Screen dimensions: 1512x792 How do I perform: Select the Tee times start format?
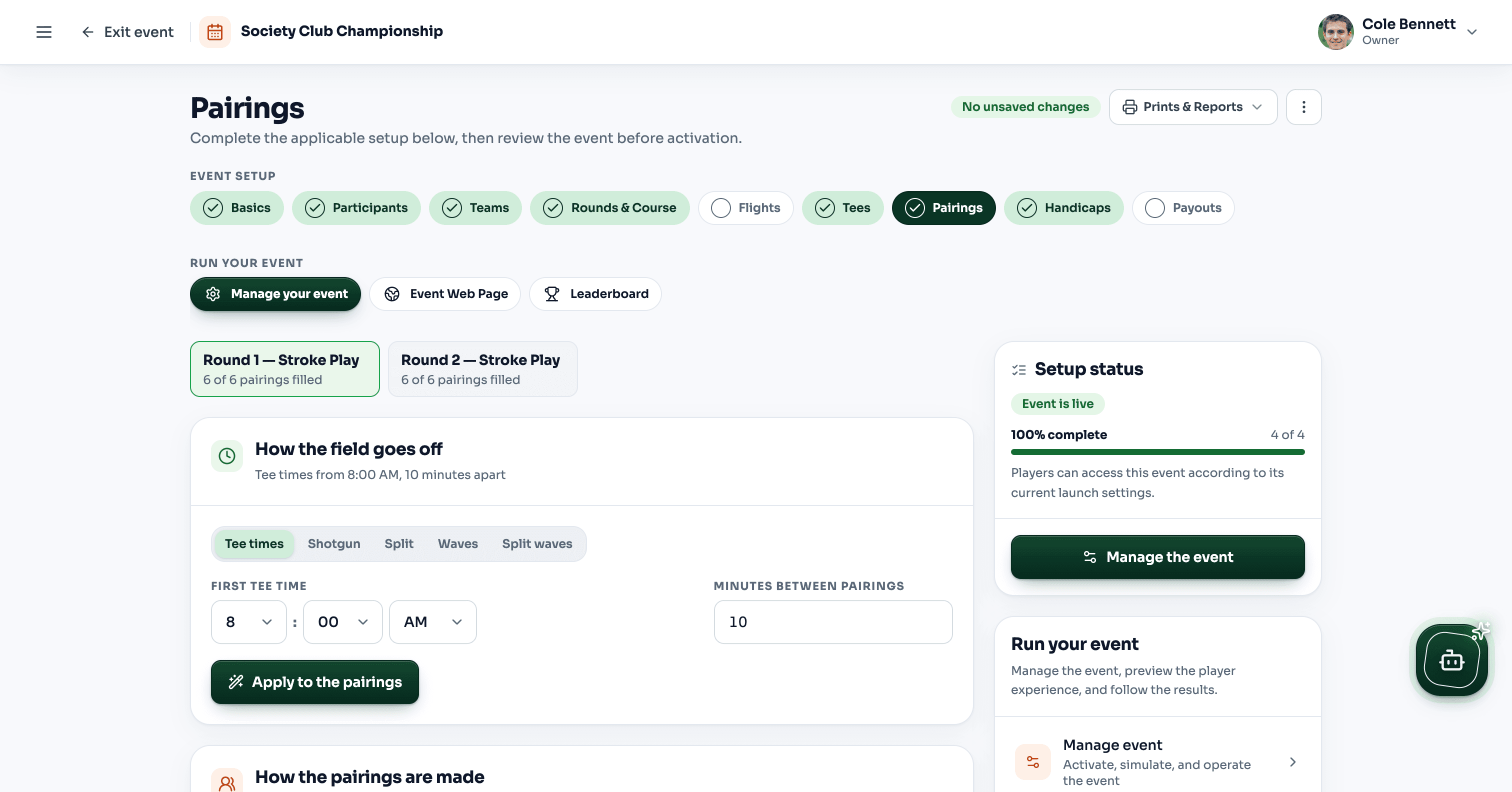tap(254, 543)
